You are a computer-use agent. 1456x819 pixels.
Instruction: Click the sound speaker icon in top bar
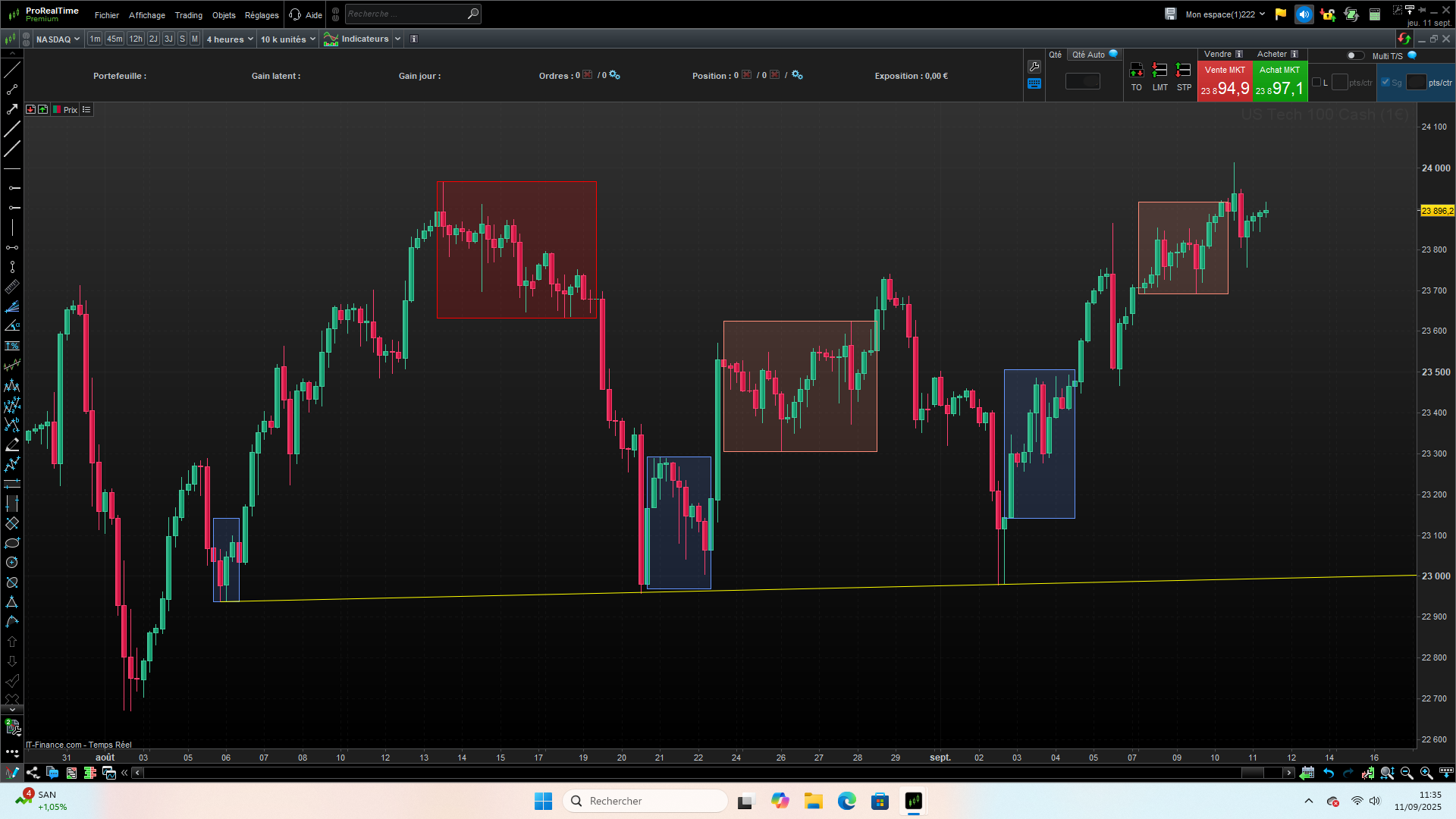[1304, 14]
